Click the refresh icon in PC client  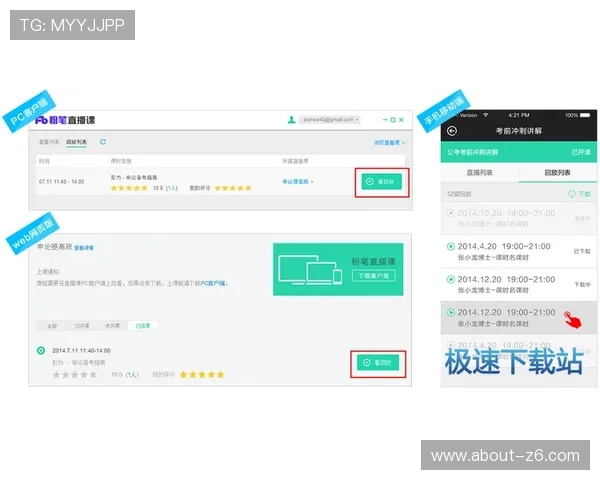tap(103, 142)
